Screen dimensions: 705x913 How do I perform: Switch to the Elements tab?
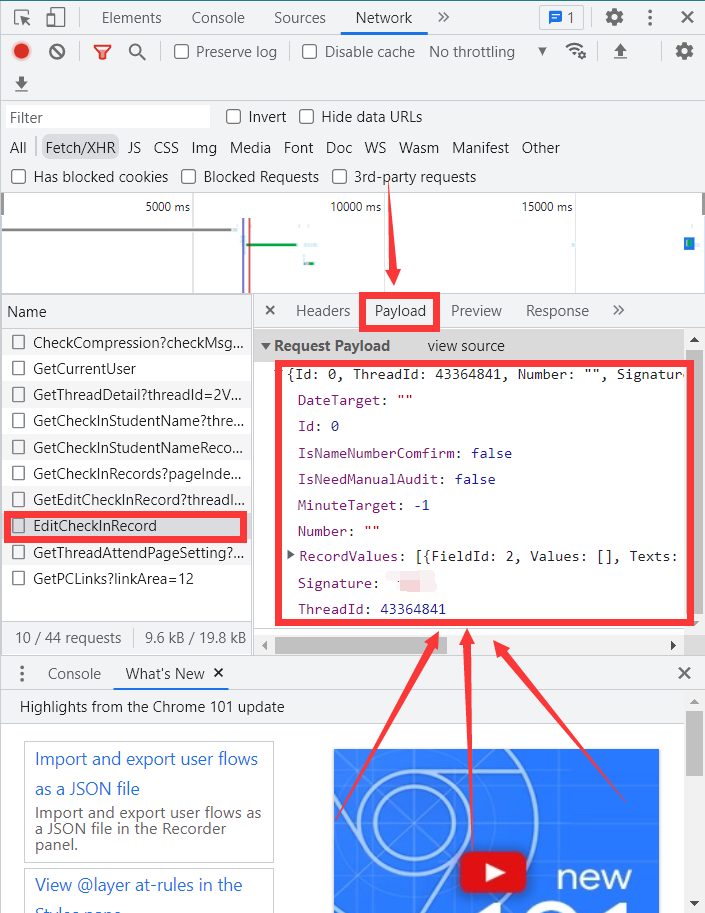(132, 17)
